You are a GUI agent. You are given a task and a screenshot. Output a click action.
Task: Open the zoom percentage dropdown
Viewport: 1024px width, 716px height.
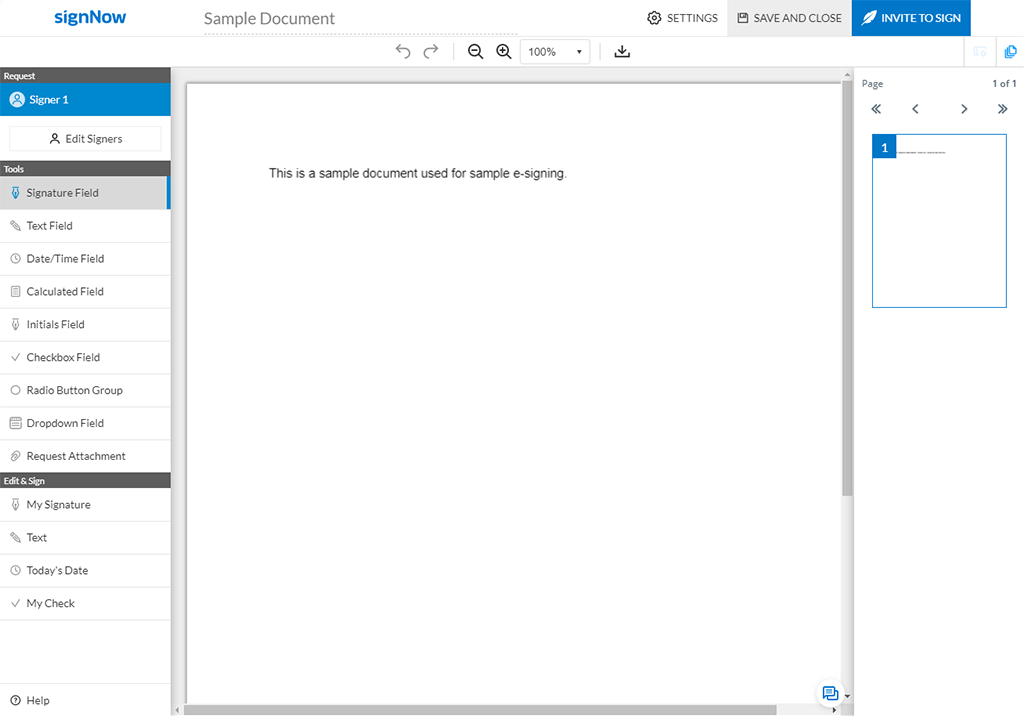coord(554,51)
